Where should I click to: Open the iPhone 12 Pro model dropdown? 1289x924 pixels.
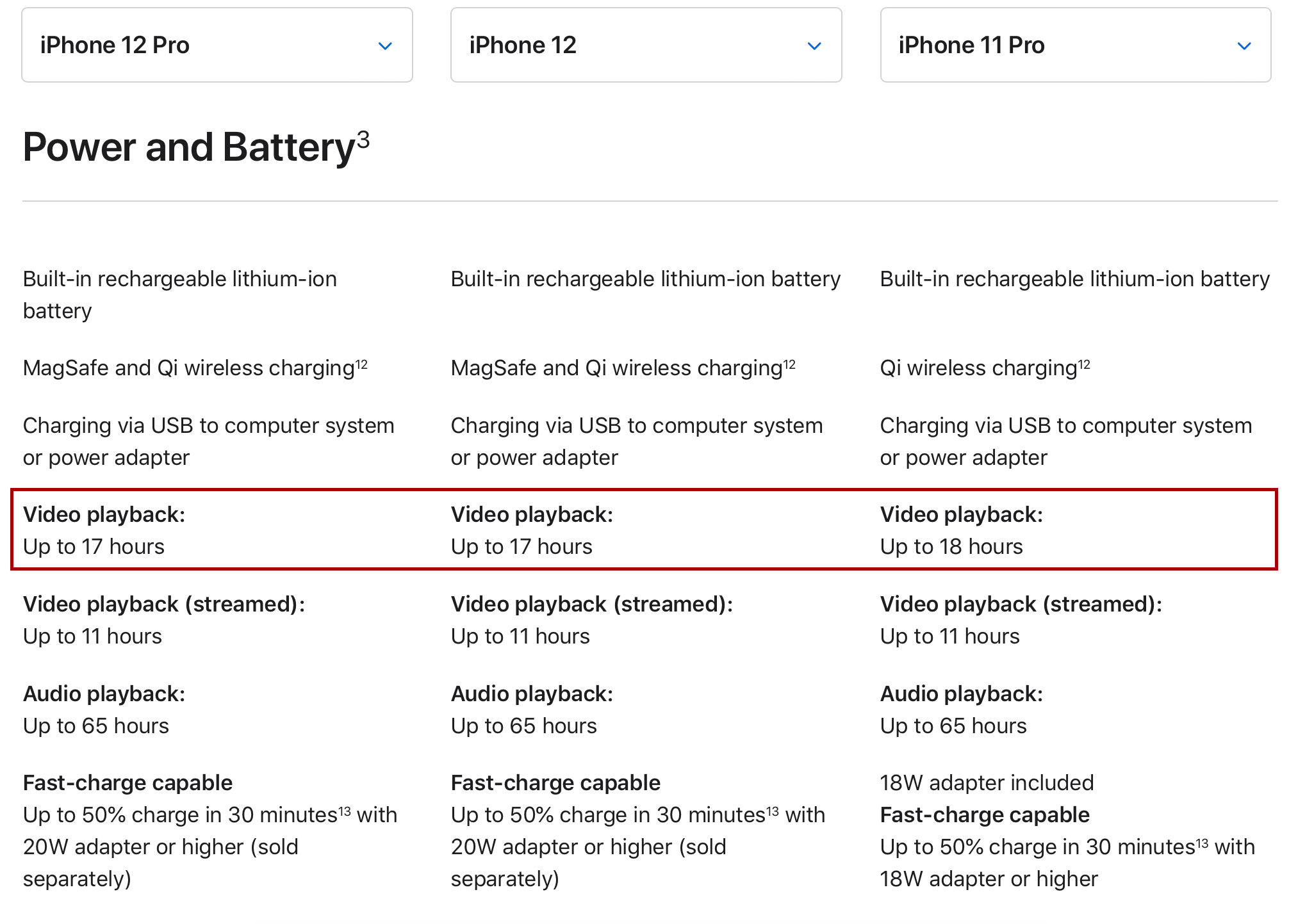[217, 45]
